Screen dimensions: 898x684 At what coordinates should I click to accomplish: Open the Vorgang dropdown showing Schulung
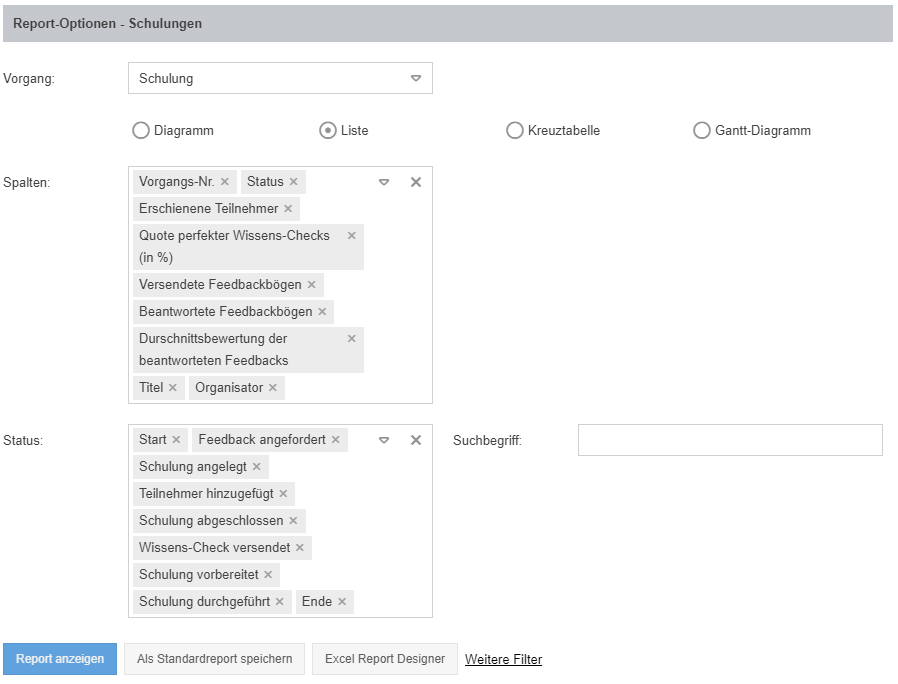pos(280,78)
